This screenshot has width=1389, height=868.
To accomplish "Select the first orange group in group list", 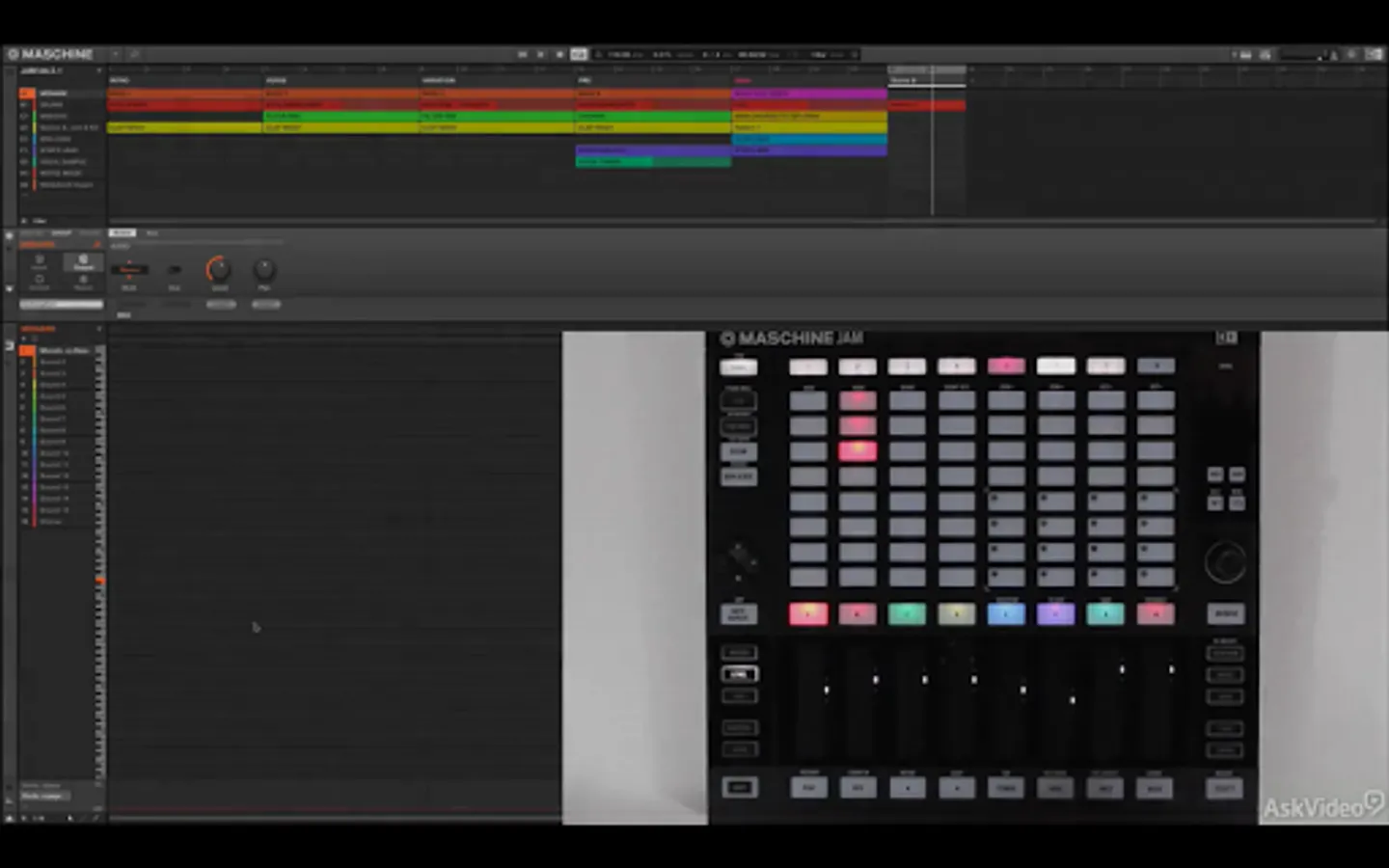I will pyautogui.click(x=60, y=94).
